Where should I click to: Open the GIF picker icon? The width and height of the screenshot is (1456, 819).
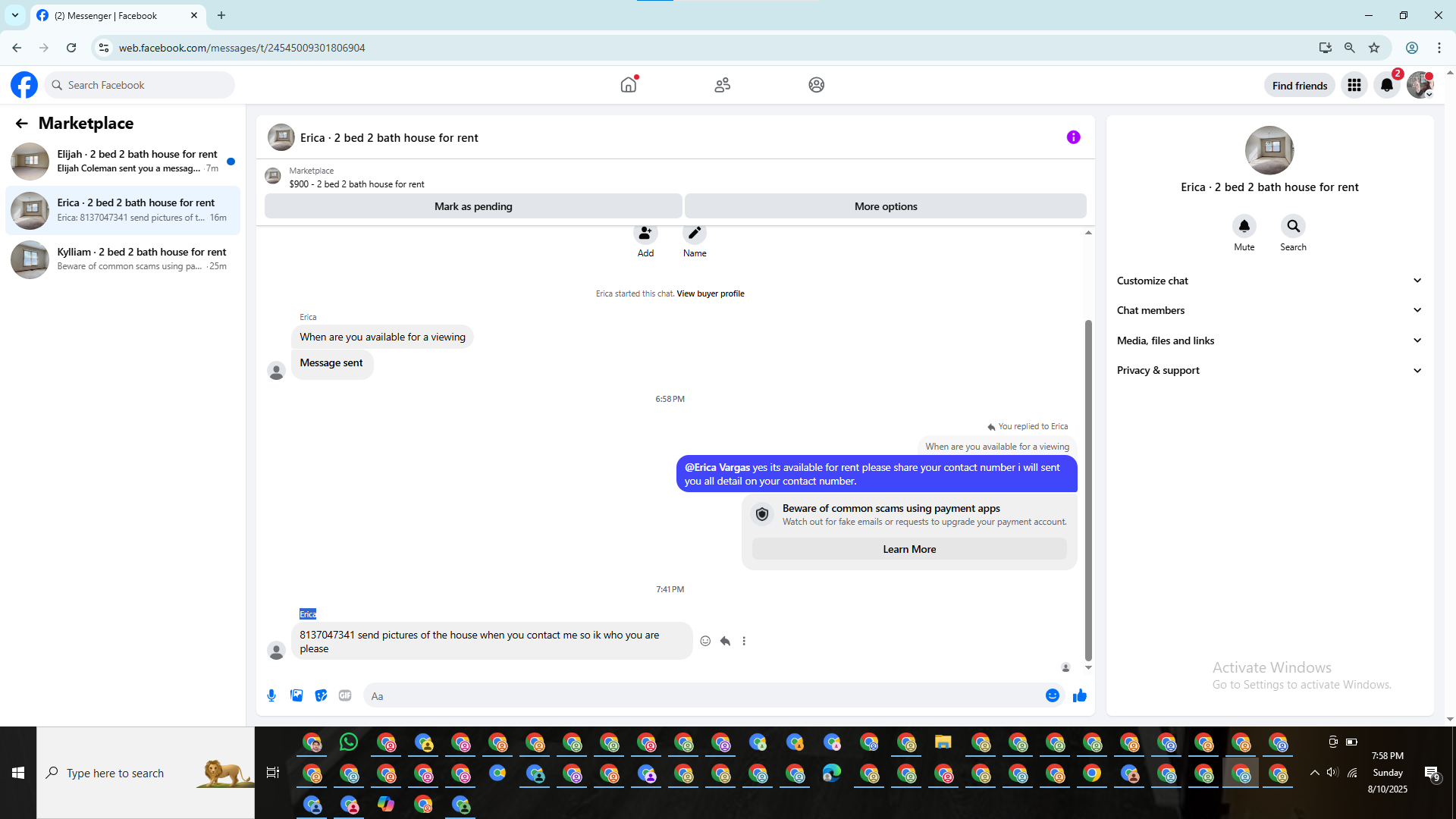345,695
